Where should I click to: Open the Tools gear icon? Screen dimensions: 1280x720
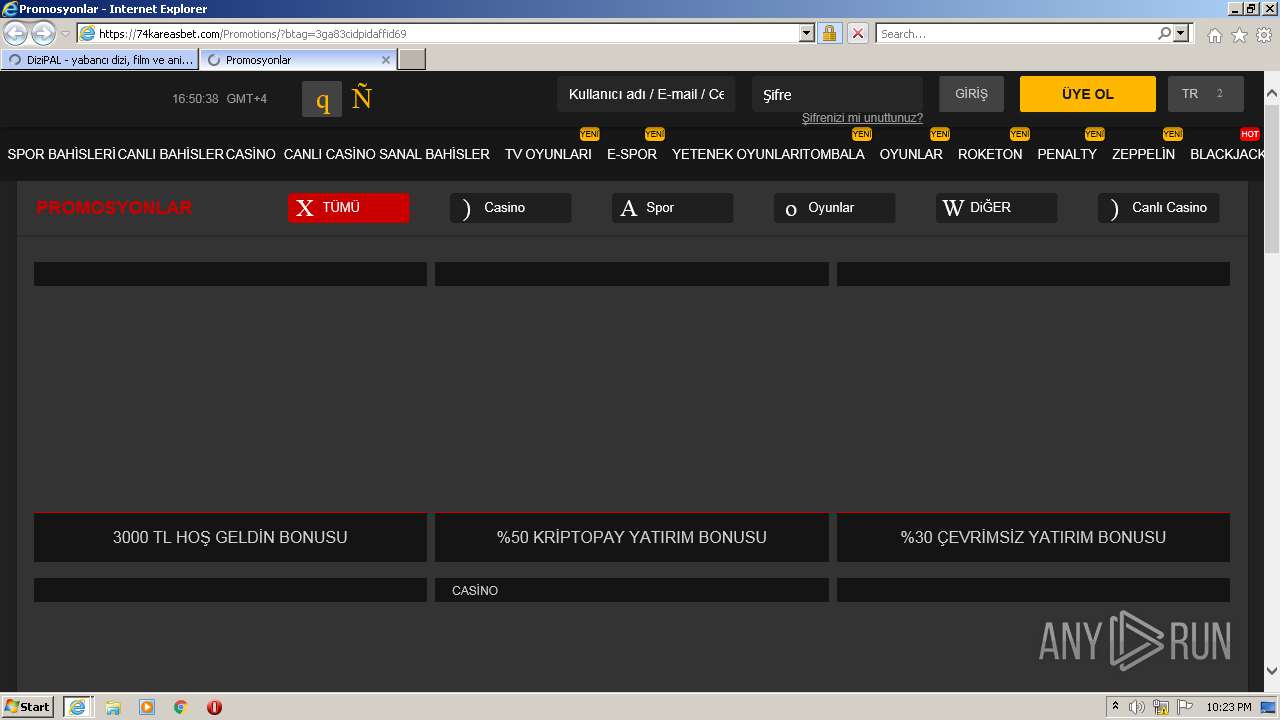(1264, 35)
